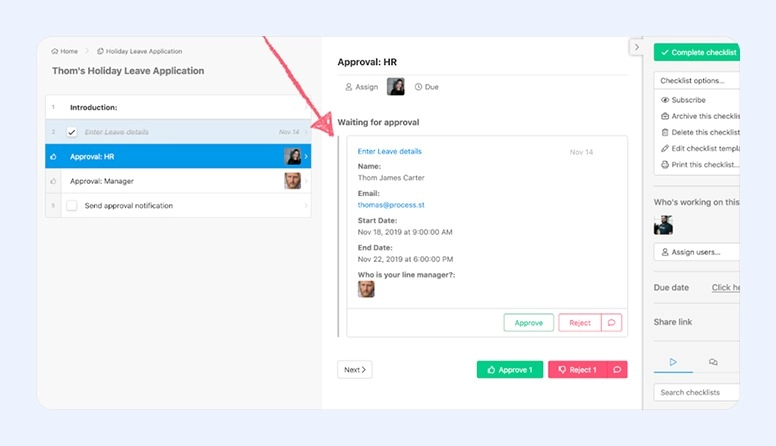Click thumbs-up icon on Approval: HR row

[x=53, y=156]
